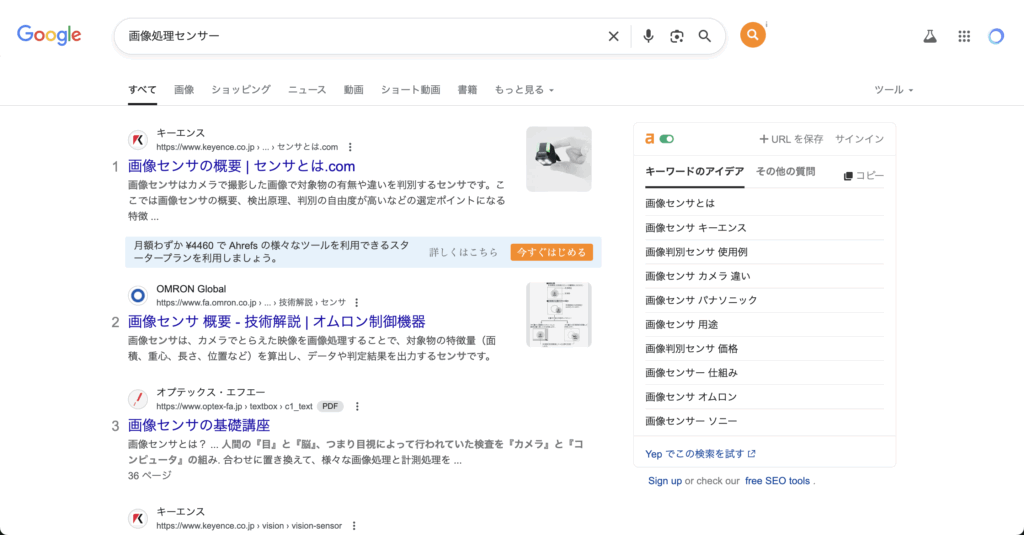The width and height of the screenshot is (1024, 535).
Task: Click the Ahrefs logo in the sidebar panel
Action: pyautogui.click(x=649, y=138)
